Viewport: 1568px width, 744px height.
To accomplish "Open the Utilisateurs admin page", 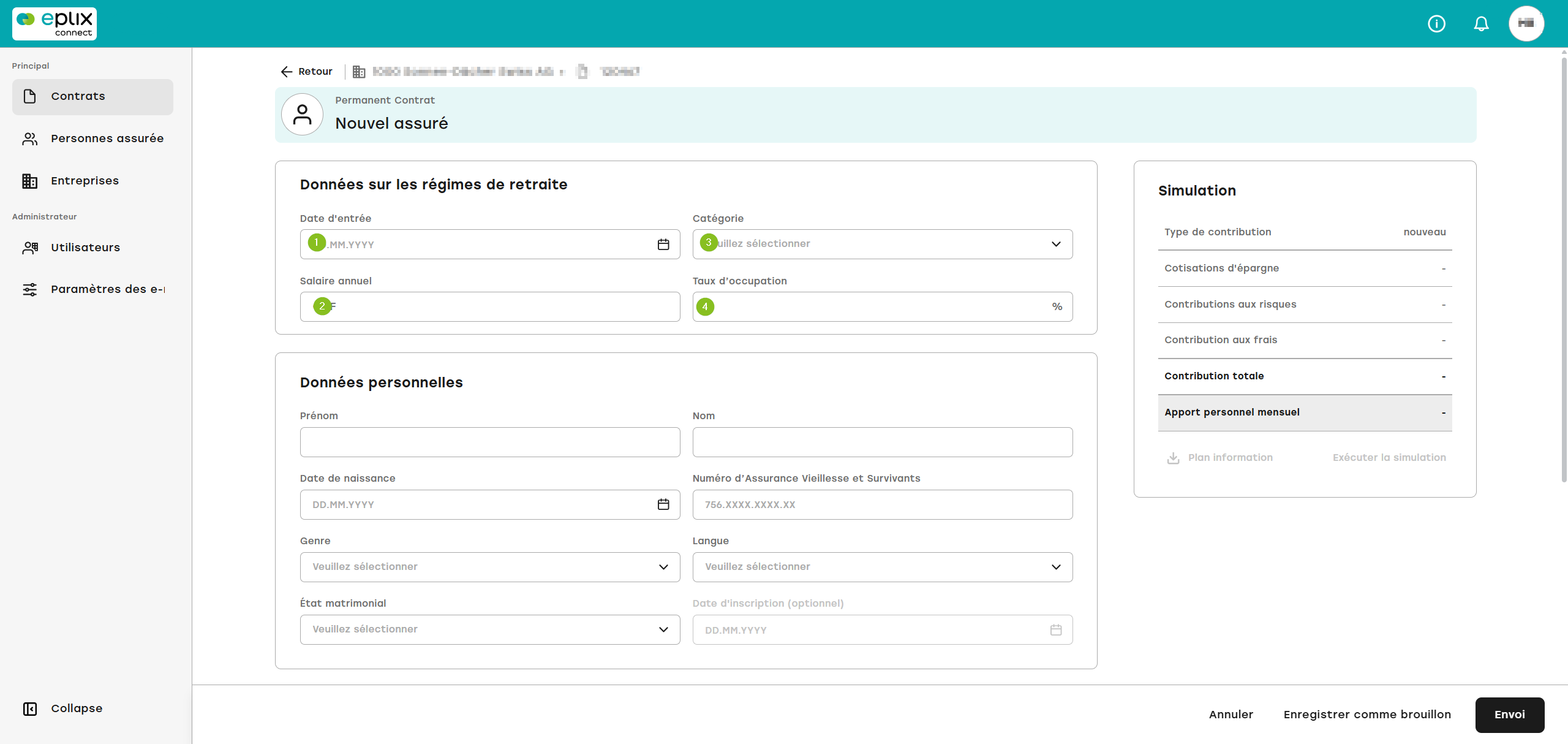I will [x=92, y=248].
